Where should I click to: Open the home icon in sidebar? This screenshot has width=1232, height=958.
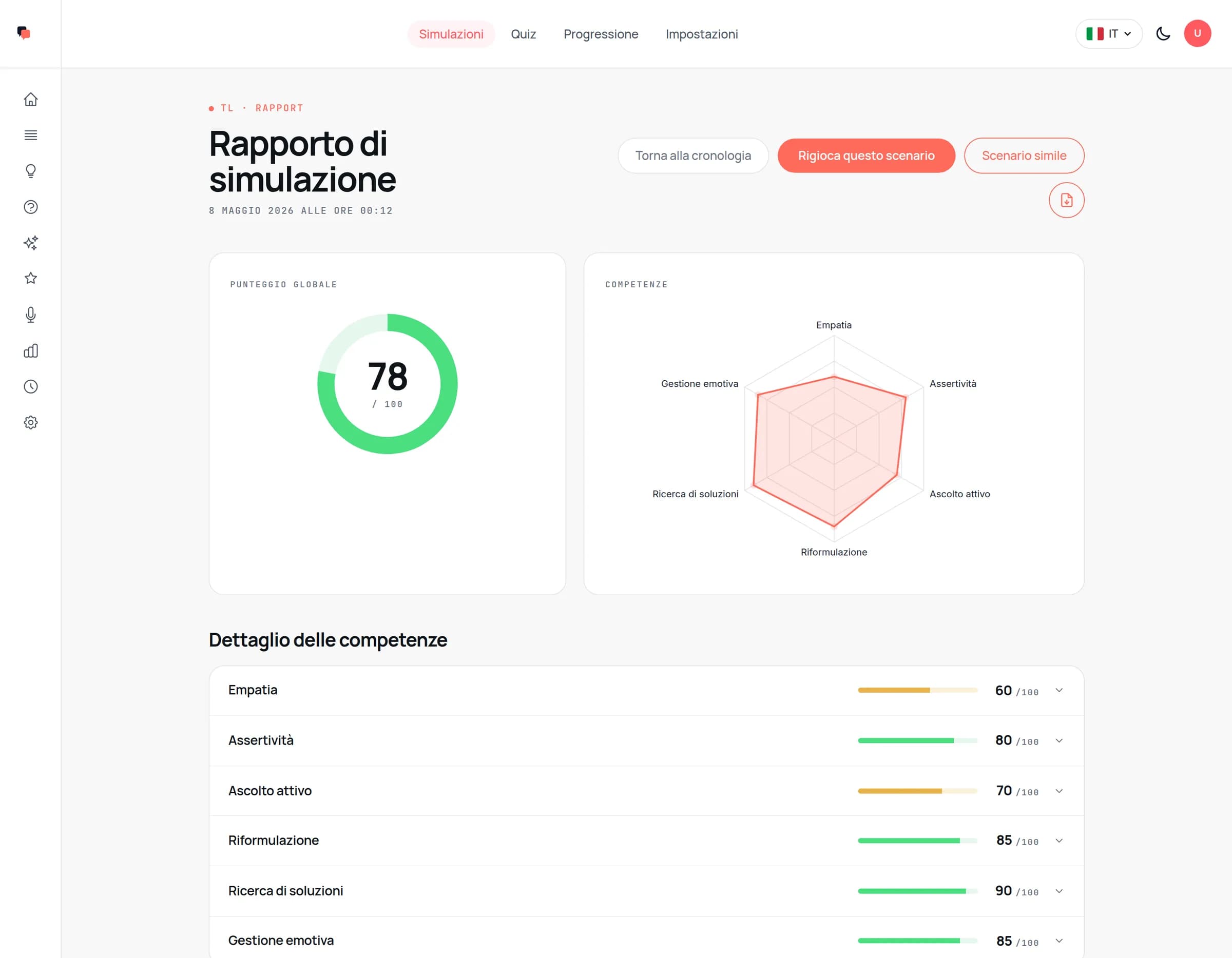click(x=30, y=99)
